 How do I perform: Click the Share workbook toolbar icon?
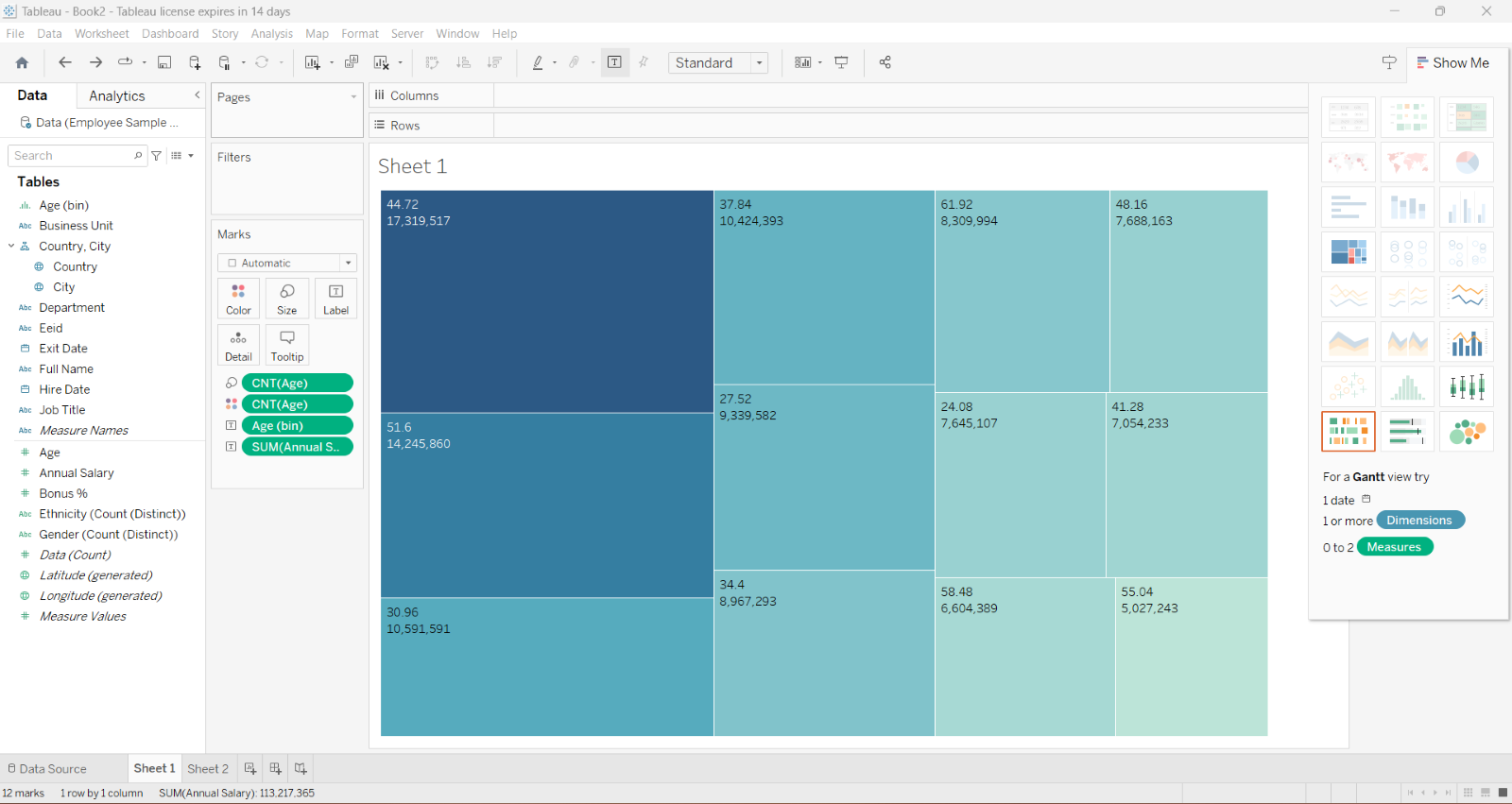pos(885,62)
